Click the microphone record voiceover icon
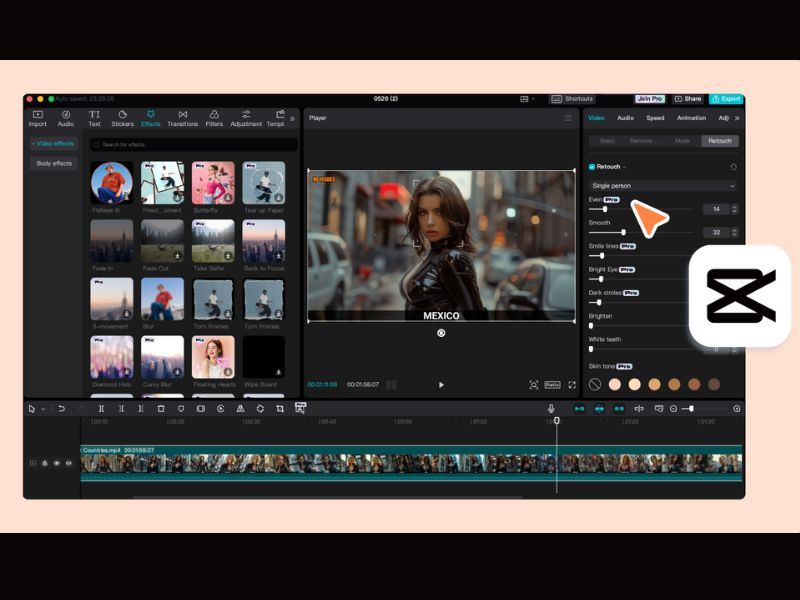This screenshot has width=800, height=600. tap(551, 409)
